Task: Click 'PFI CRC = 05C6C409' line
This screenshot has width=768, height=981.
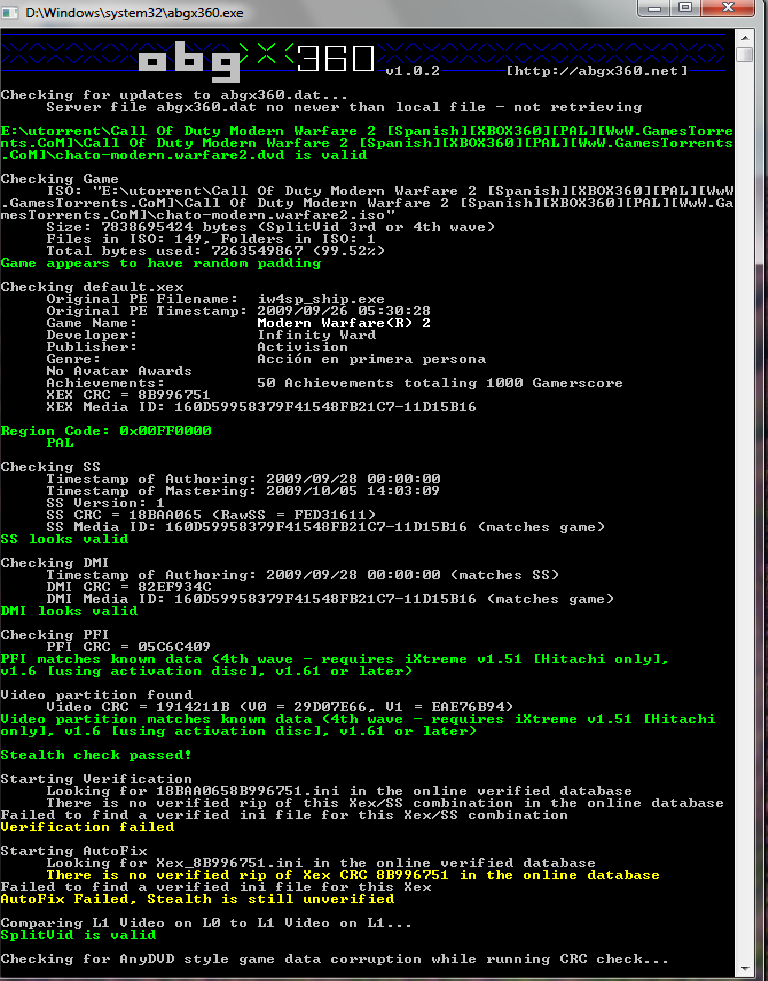Action: 128,646
